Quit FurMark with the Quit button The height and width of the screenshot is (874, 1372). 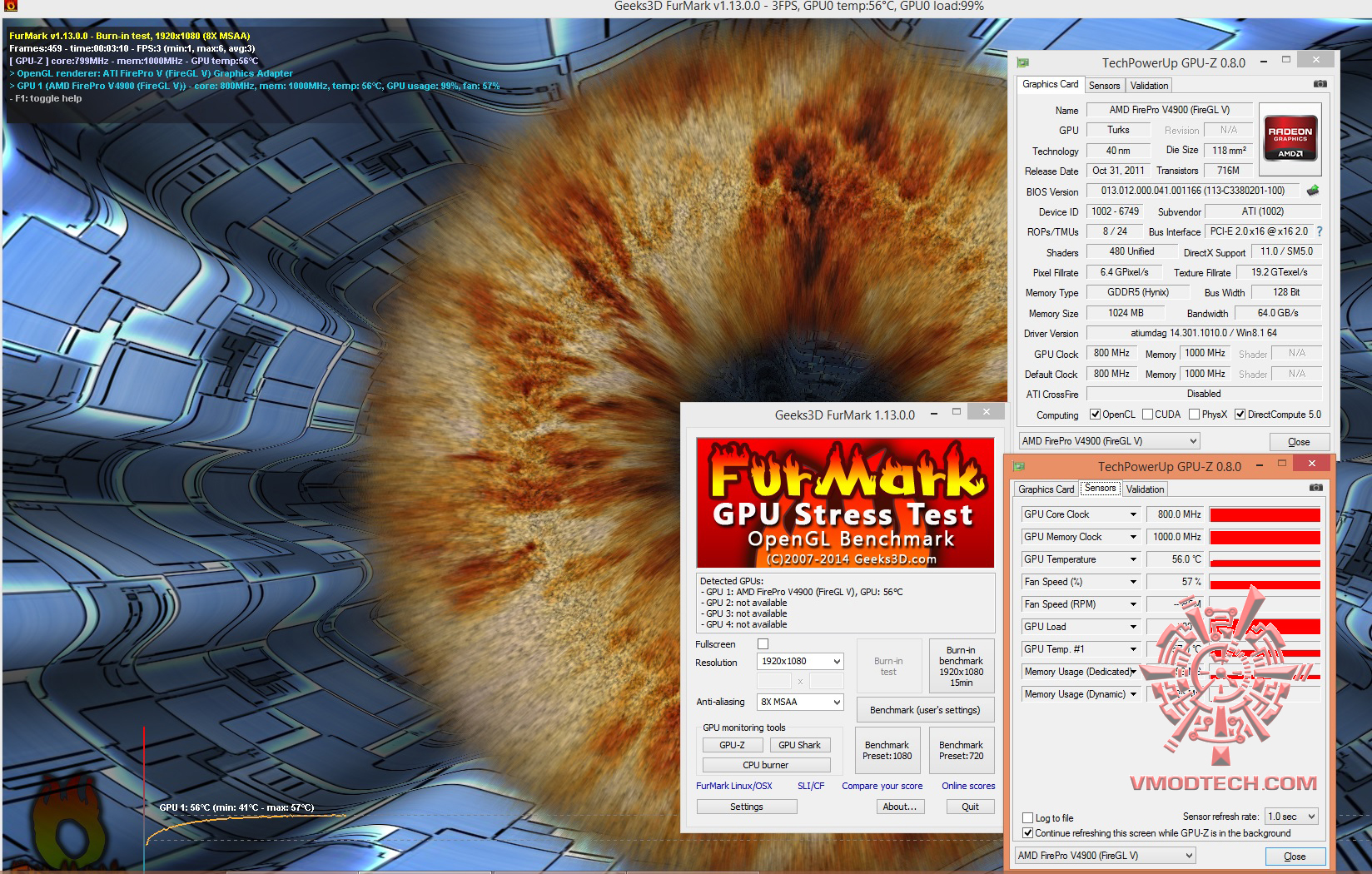(x=970, y=807)
